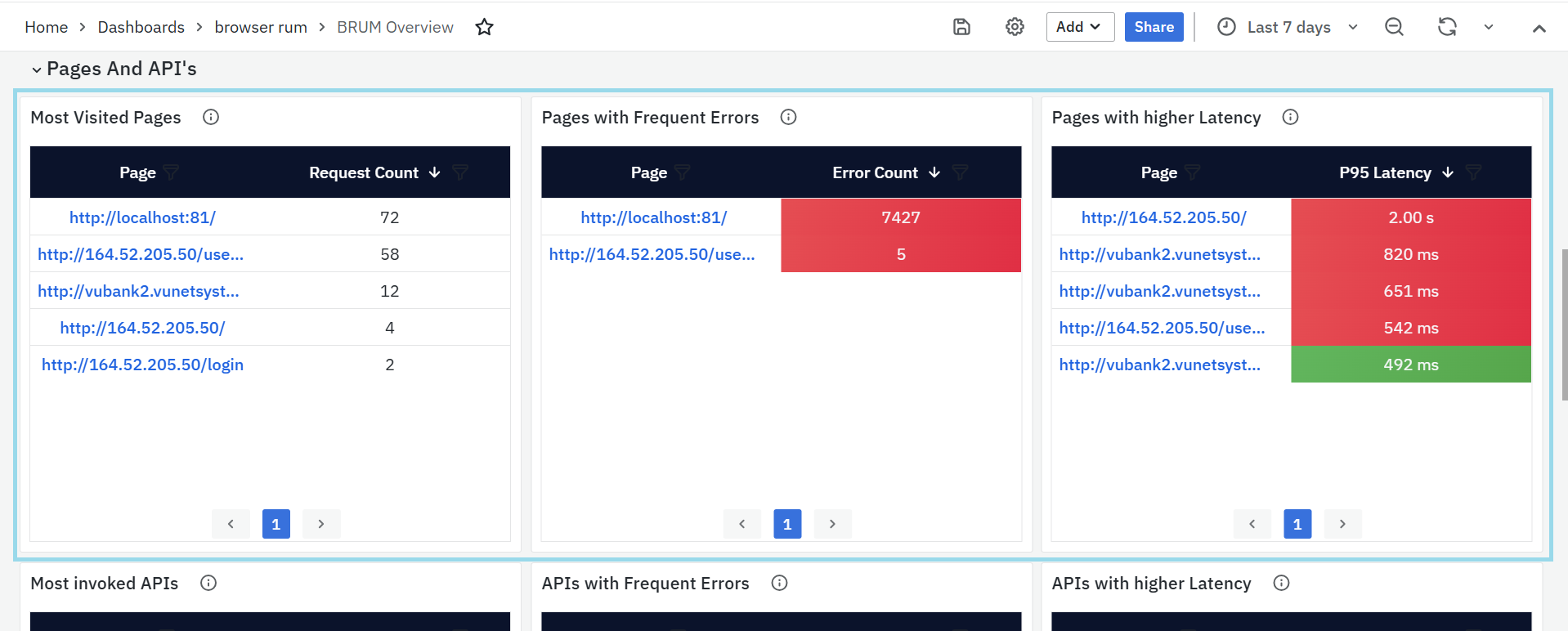Navigate to browser rum breadcrumb
This screenshot has height=631, width=1568.
point(261,27)
